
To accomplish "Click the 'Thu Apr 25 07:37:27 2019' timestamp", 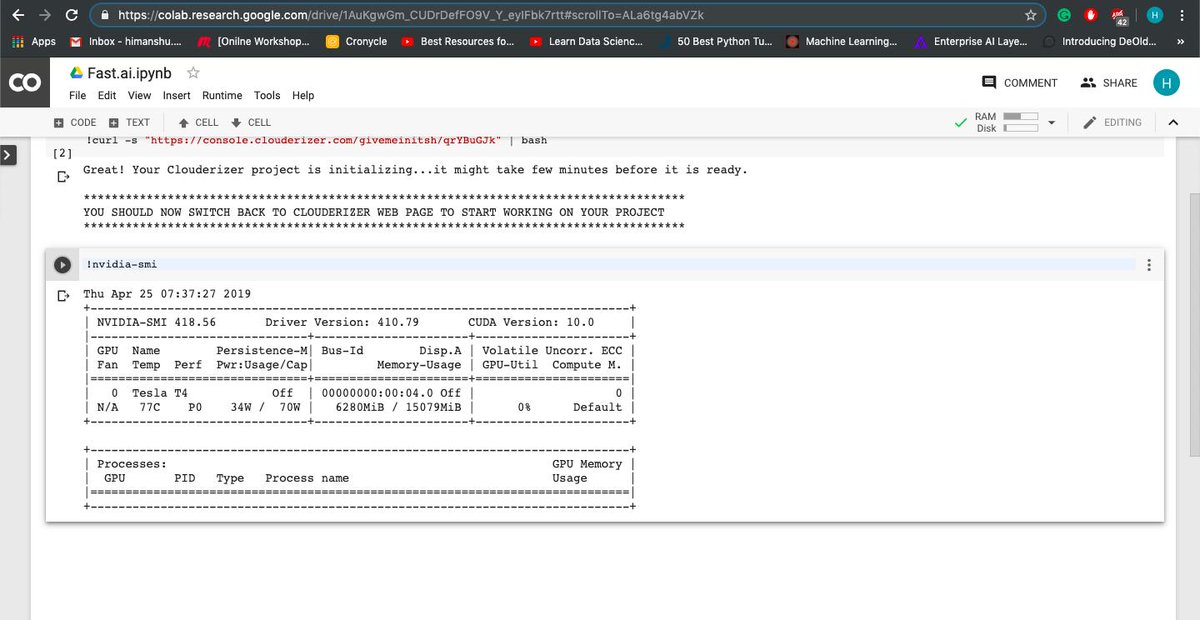I will point(167,294).
